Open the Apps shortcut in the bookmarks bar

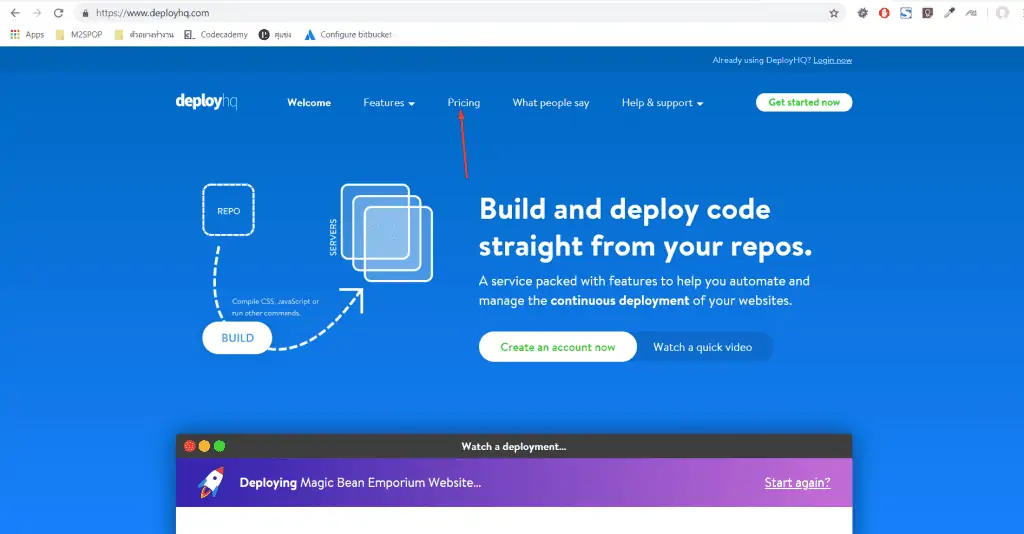point(27,35)
